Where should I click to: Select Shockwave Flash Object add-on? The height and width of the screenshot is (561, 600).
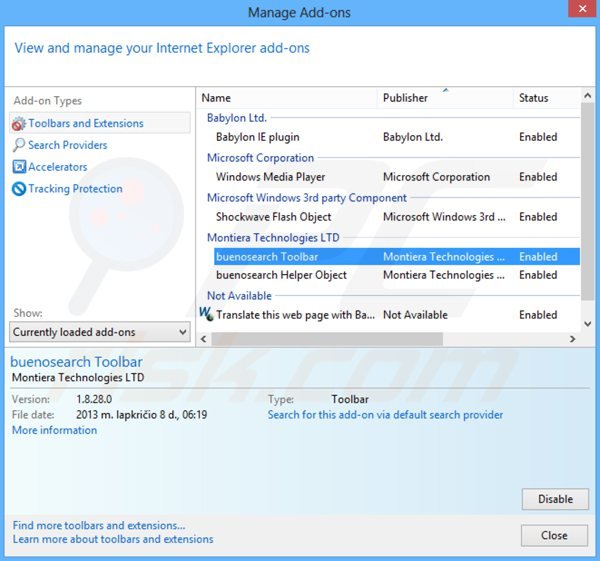click(273, 217)
